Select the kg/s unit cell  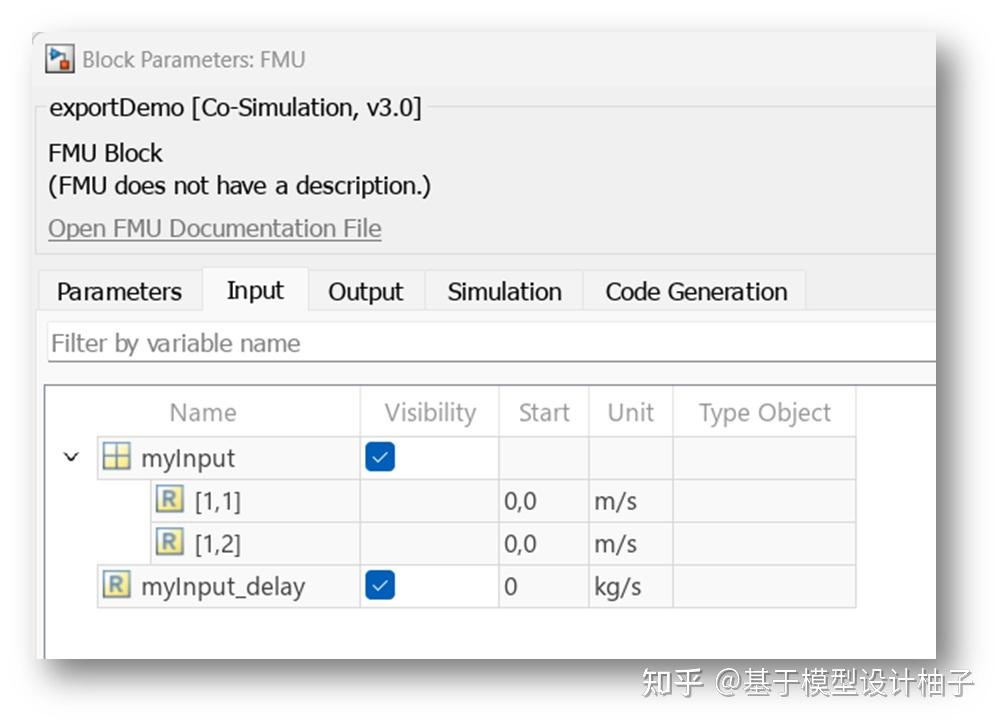(625, 587)
